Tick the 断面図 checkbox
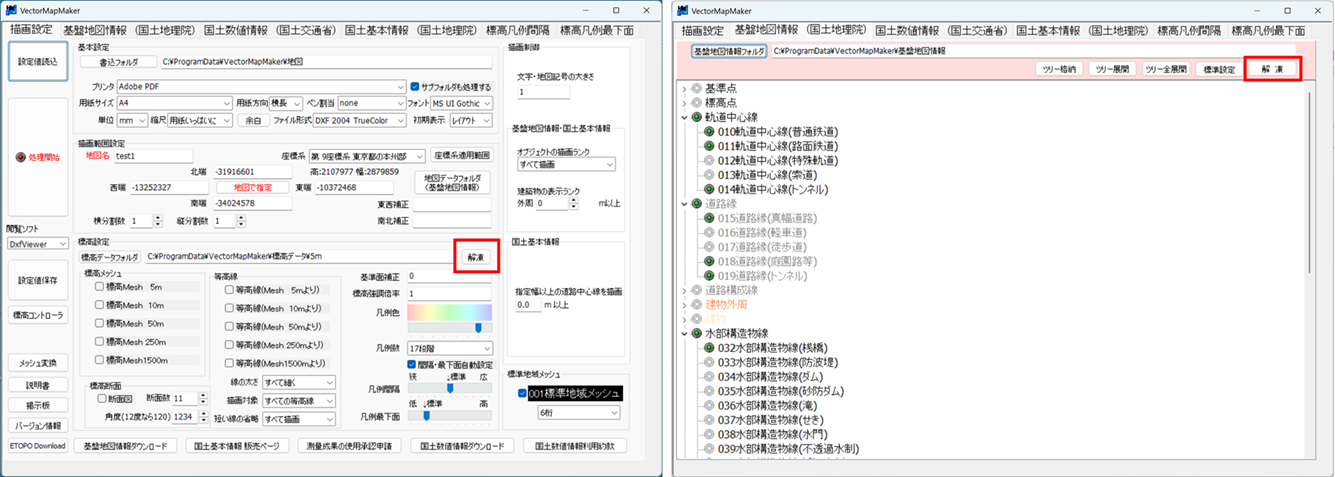1335x477 pixels. pyautogui.click(x=100, y=398)
